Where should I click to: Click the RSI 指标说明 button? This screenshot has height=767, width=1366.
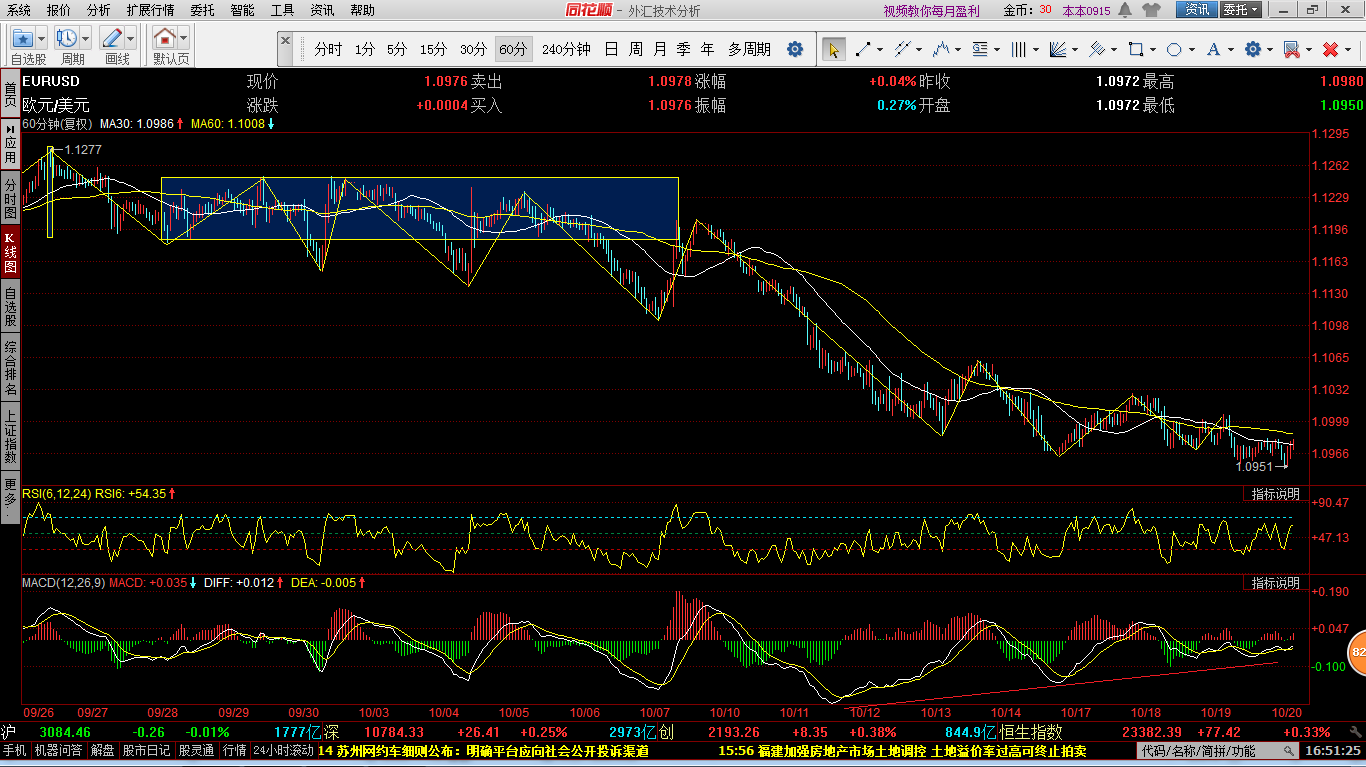pyautogui.click(x=1276, y=494)
